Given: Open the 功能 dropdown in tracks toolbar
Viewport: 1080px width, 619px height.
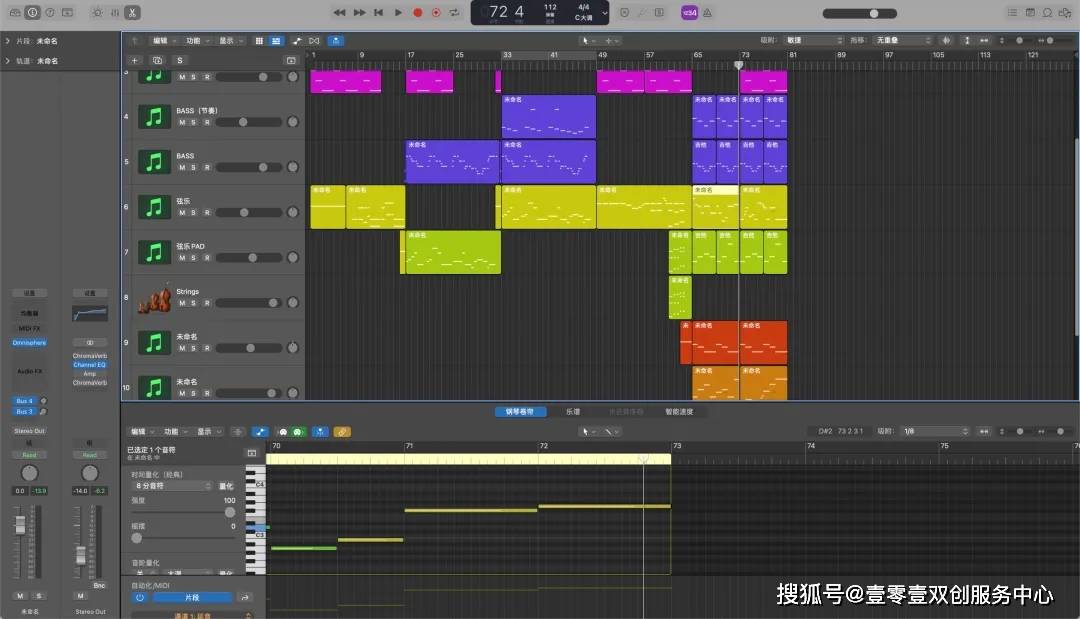Looking at the screenshot, I should point(193,41).
